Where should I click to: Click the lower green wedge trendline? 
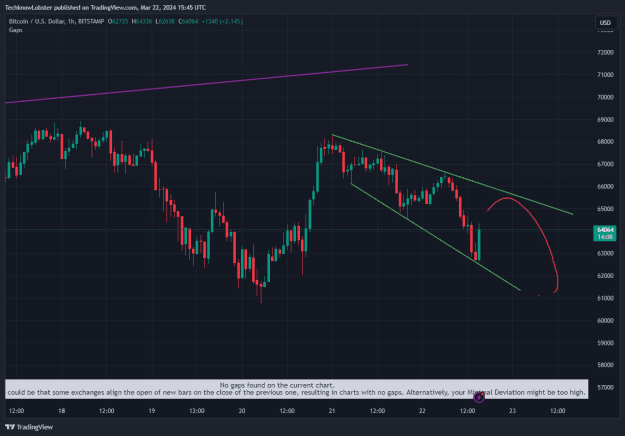click(x=435, y=237)
